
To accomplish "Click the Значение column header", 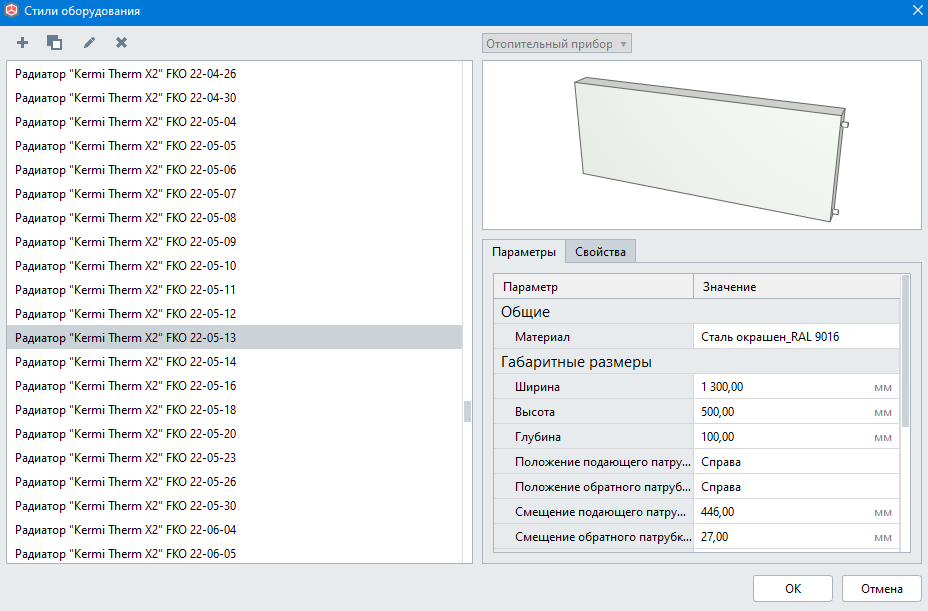I will (x=797, y=287).
